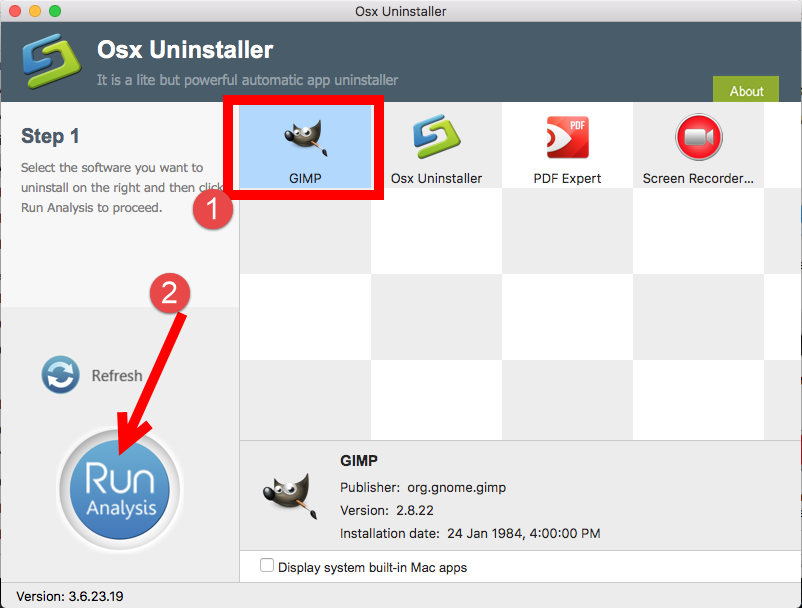Click the Screen Recorder... name label
Screen dimensions: 802x608
click(698, 178)
